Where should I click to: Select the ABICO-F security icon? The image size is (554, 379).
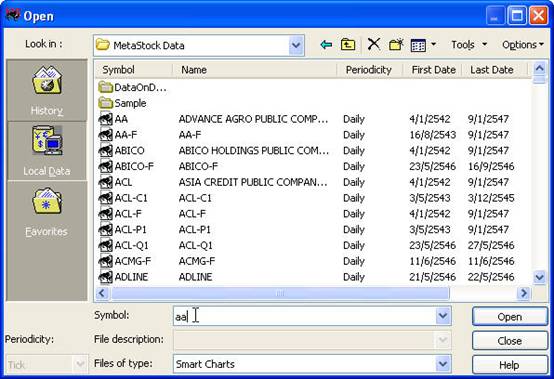pos(105,166)
